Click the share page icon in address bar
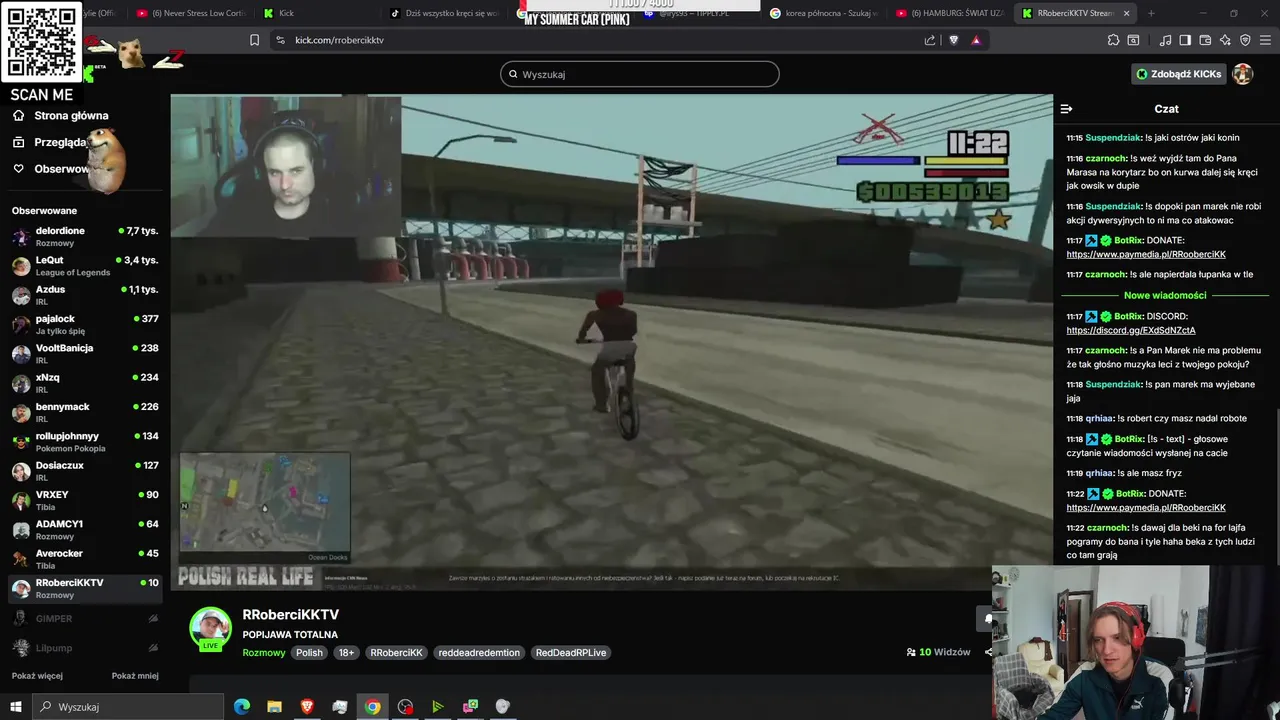This screenshot has height=720, width=1280. point(930,40)
